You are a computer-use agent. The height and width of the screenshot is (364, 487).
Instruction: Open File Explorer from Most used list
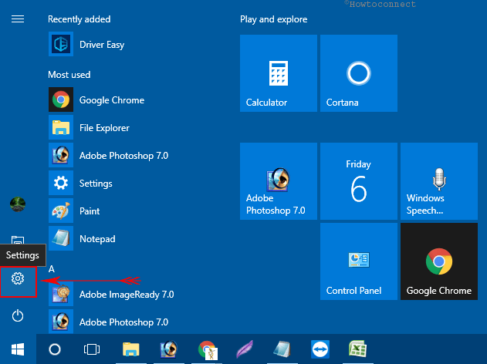[89, 128]
